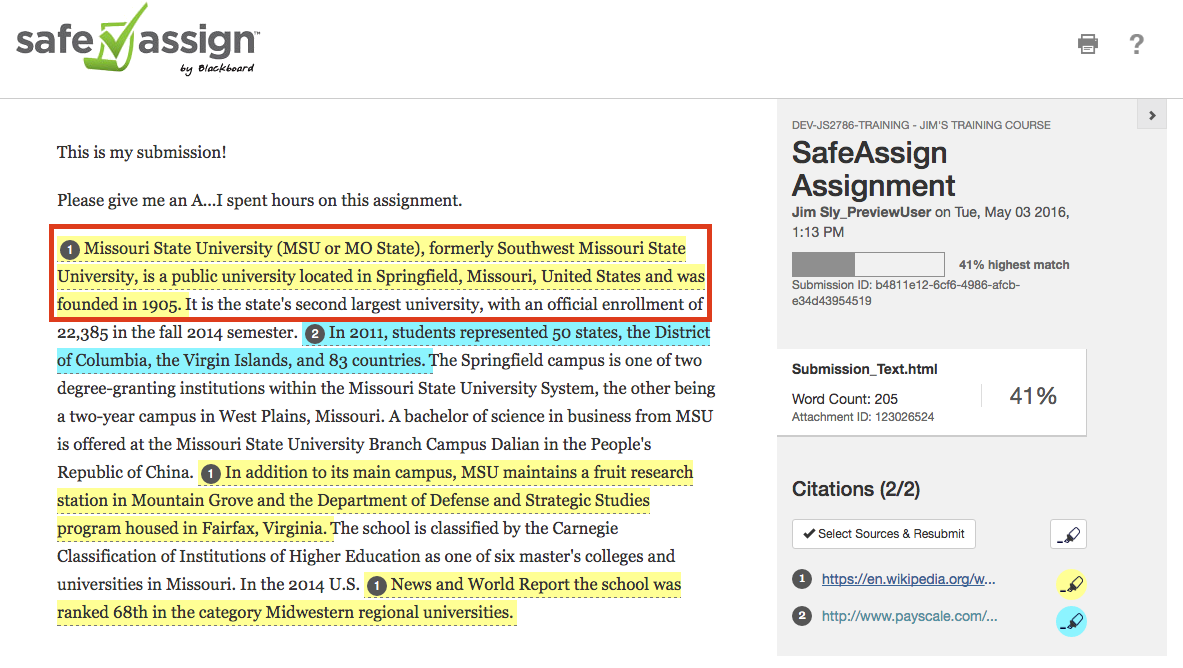Open the en.wikipedia.org citation link
This screenshot has width=1183, height=668.
tap(908, 579)
